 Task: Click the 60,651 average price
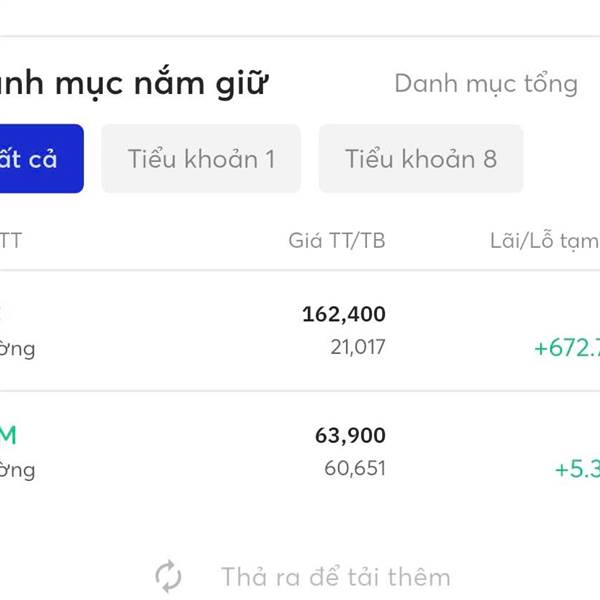[355, 468]
